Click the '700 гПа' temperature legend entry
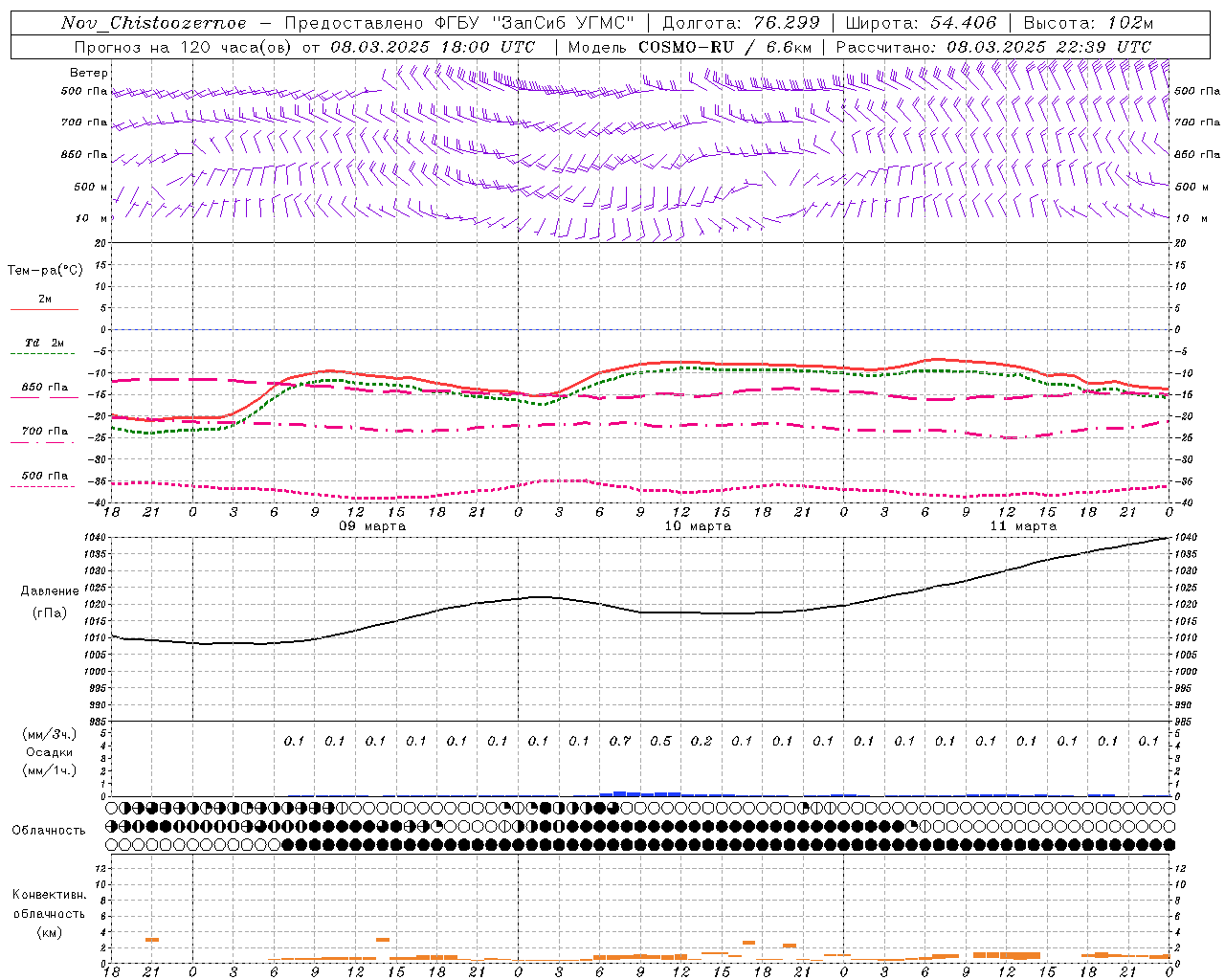This screenshot has height=980, width=1225. pyautogui.click(x=45, y=431)
